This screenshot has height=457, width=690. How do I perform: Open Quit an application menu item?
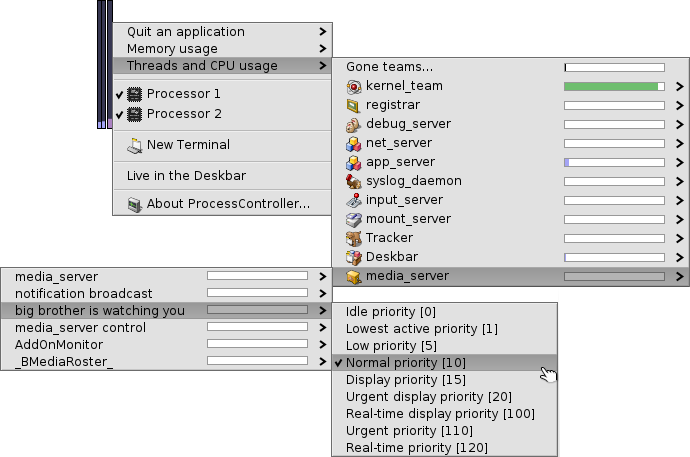(x=222, y=31)
